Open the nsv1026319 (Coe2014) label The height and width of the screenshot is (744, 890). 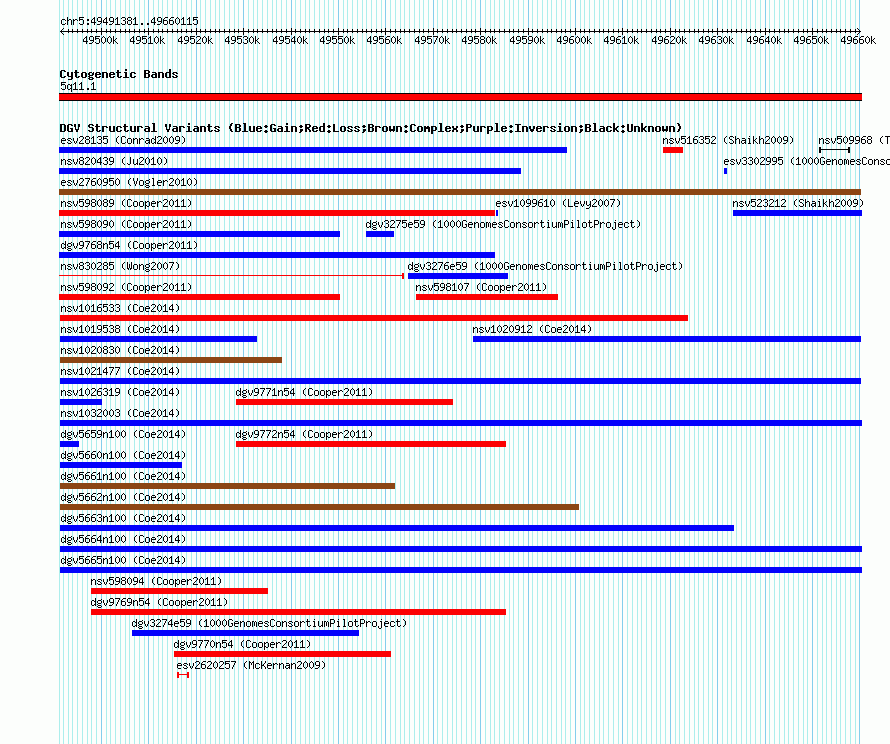coord(120,392)
